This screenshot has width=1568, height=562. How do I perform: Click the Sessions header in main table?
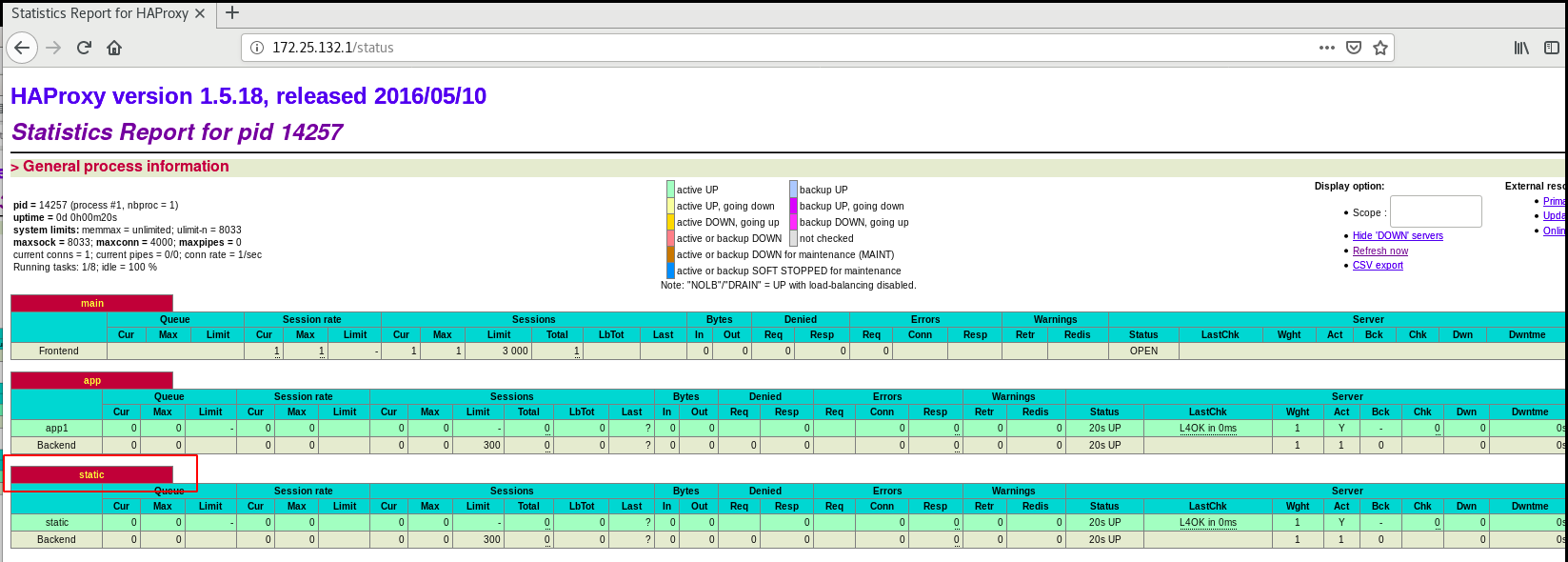click(x=533, y=319)
